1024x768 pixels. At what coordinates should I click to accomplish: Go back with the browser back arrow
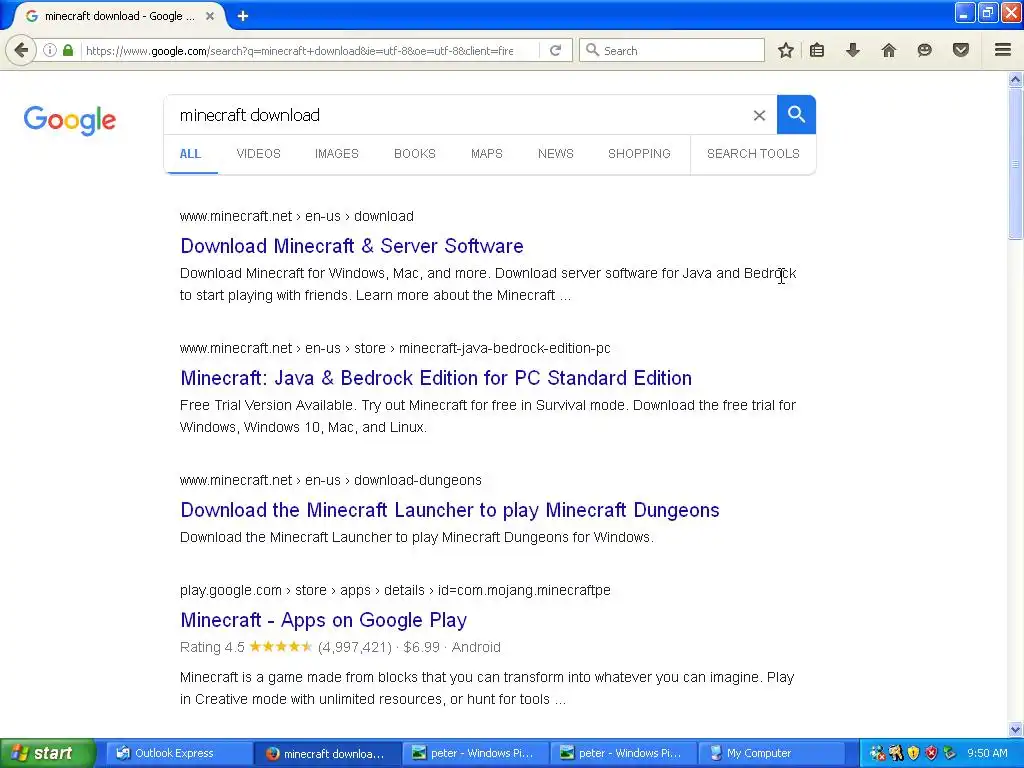point(21,50)
